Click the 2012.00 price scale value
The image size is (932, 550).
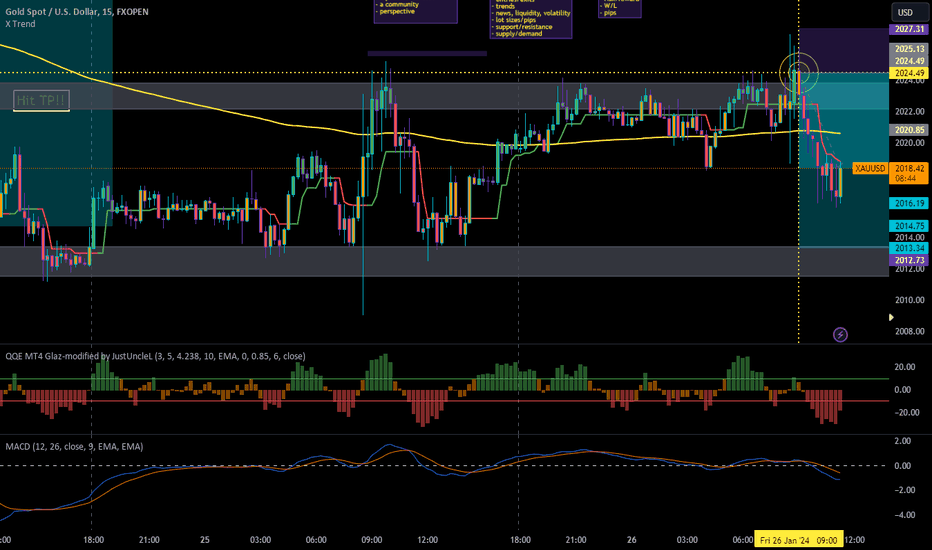pyautogui.click(x=909, y=269)
